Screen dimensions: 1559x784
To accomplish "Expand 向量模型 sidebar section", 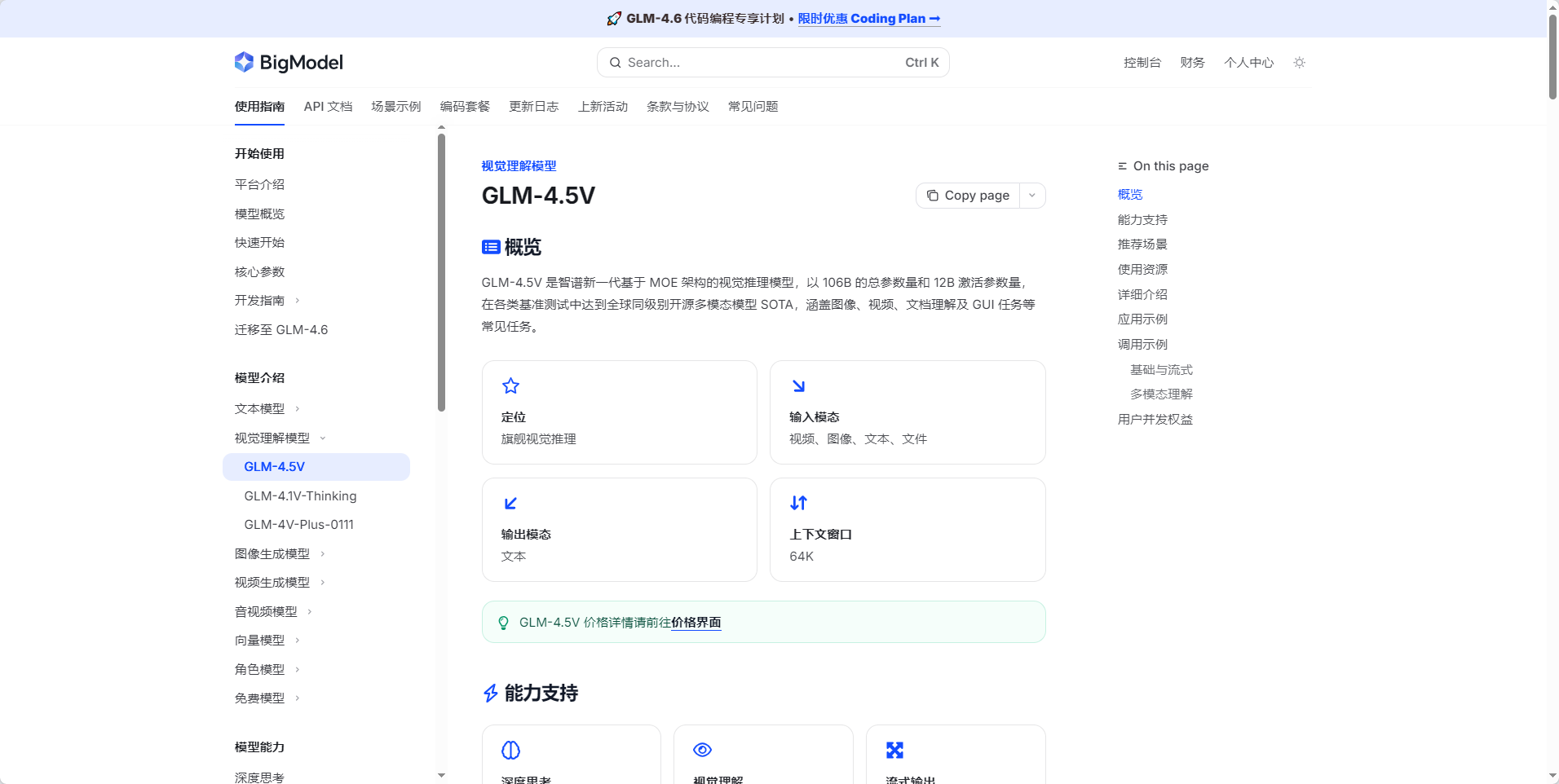I will pos(297,641).
